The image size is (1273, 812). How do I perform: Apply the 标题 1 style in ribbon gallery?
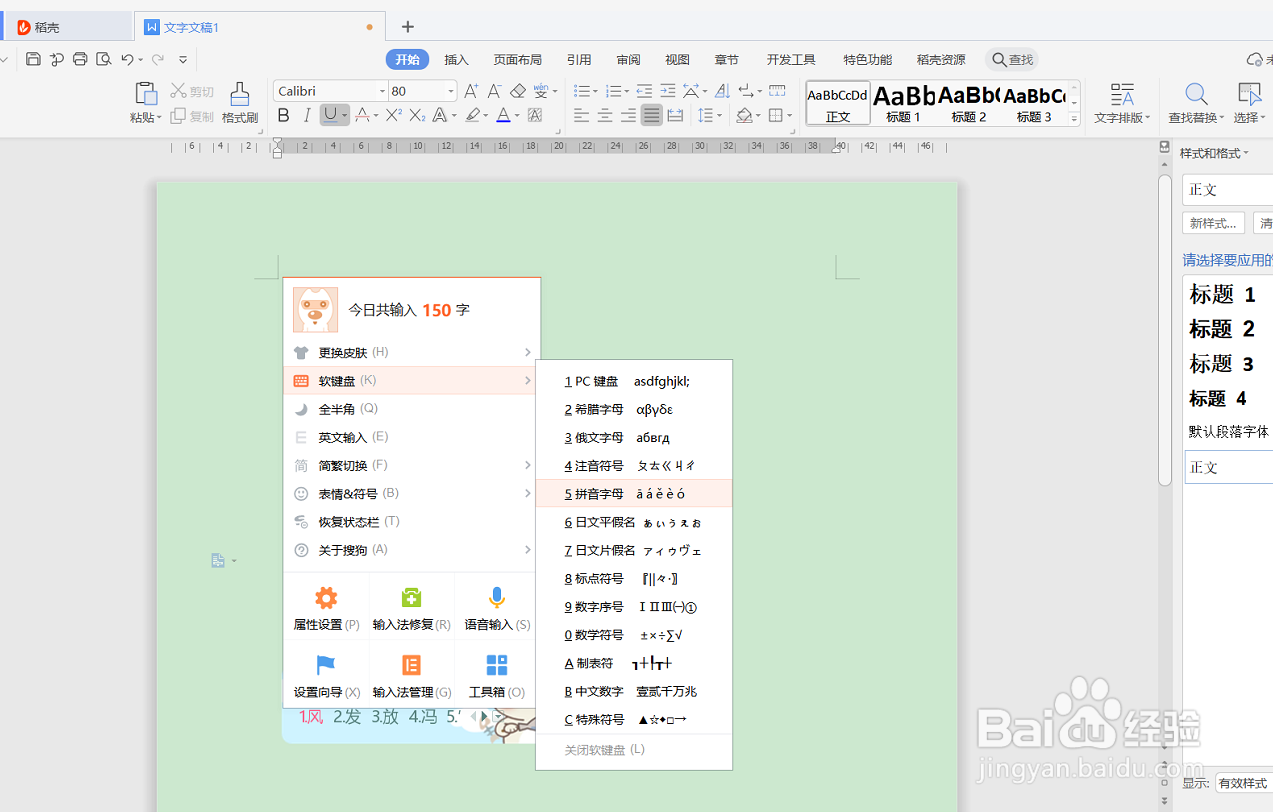[903, 103]
